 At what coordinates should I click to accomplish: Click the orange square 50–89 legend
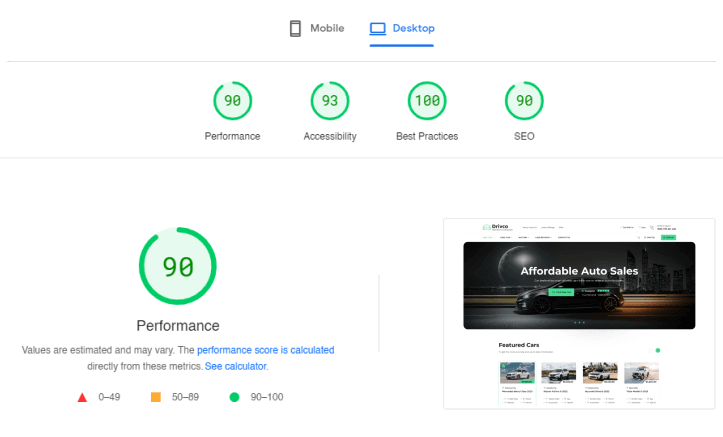click(x=156, y=397)
